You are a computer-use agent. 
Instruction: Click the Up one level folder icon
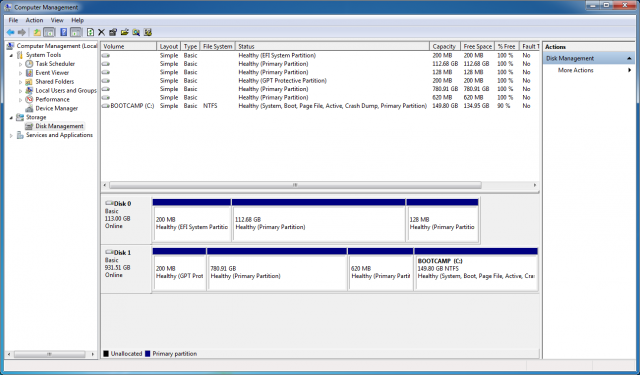pos(37,32)
